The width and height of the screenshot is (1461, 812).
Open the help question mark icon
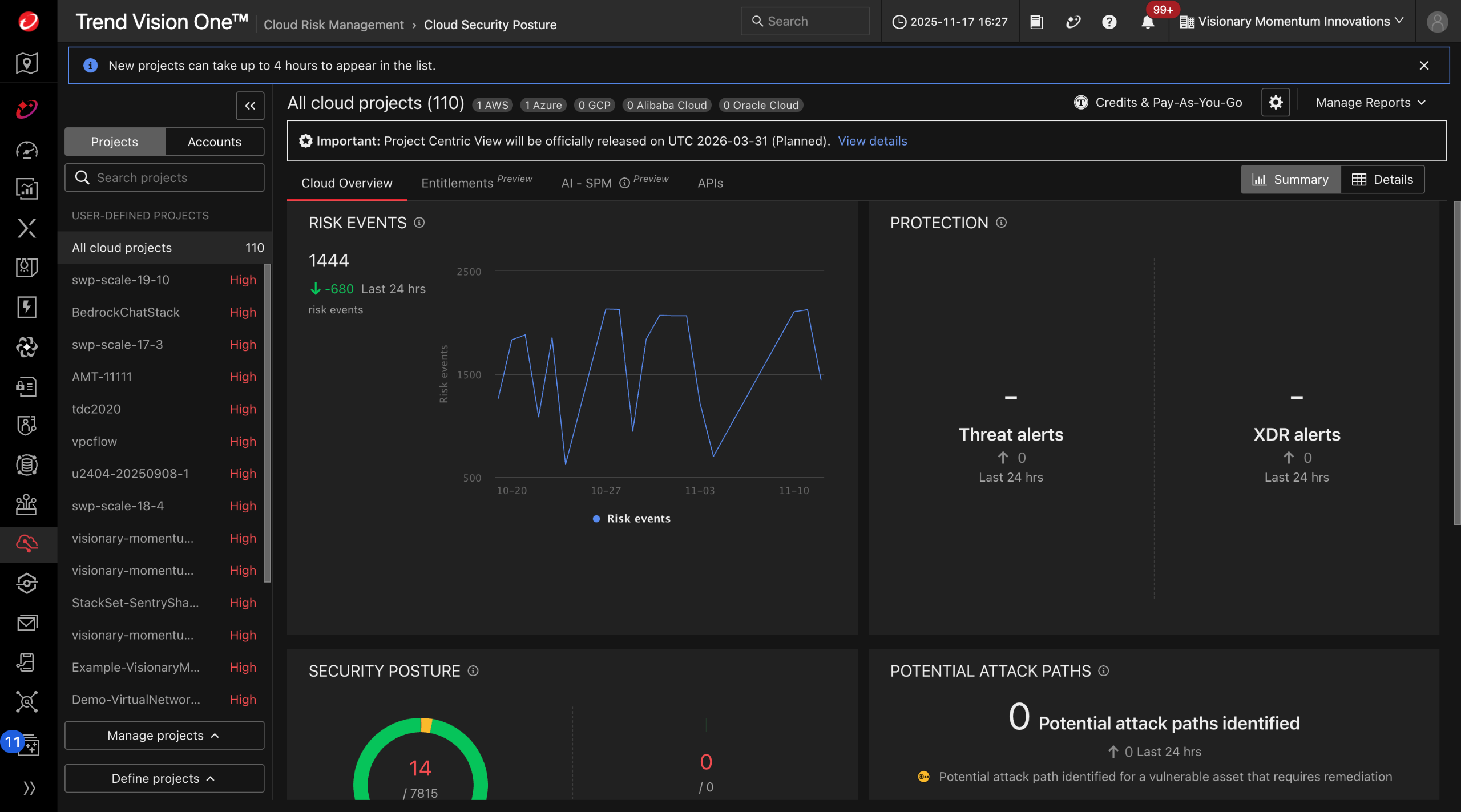[x=1109, y=22]
